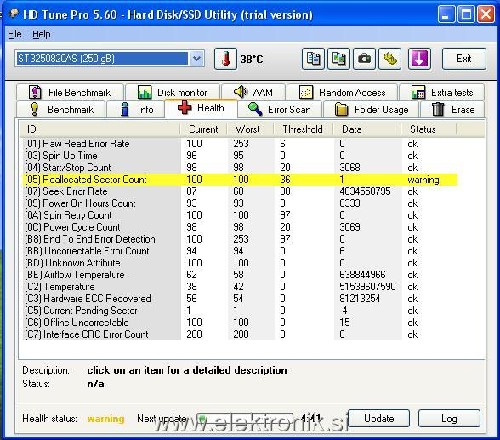Select (C2) Temperature row

241,287
